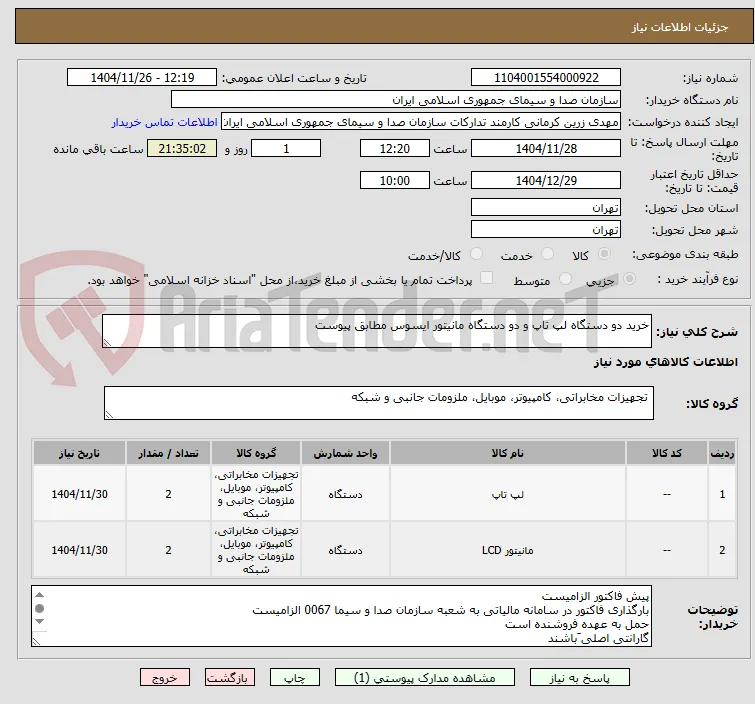The width and height of the screenshot is (755, 704).
Task: Click the چاپ print button
Action: [294, 678]
